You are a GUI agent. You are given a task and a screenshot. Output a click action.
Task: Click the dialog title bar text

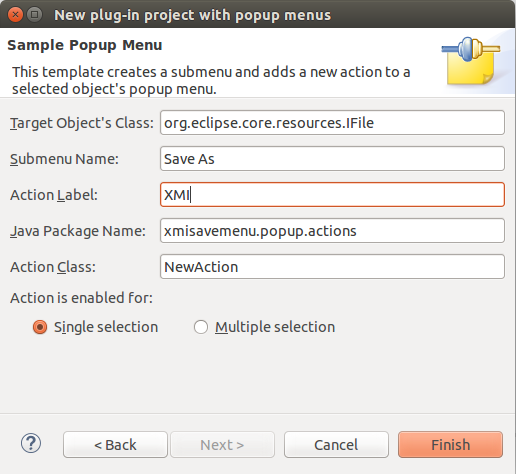(193, 15)
